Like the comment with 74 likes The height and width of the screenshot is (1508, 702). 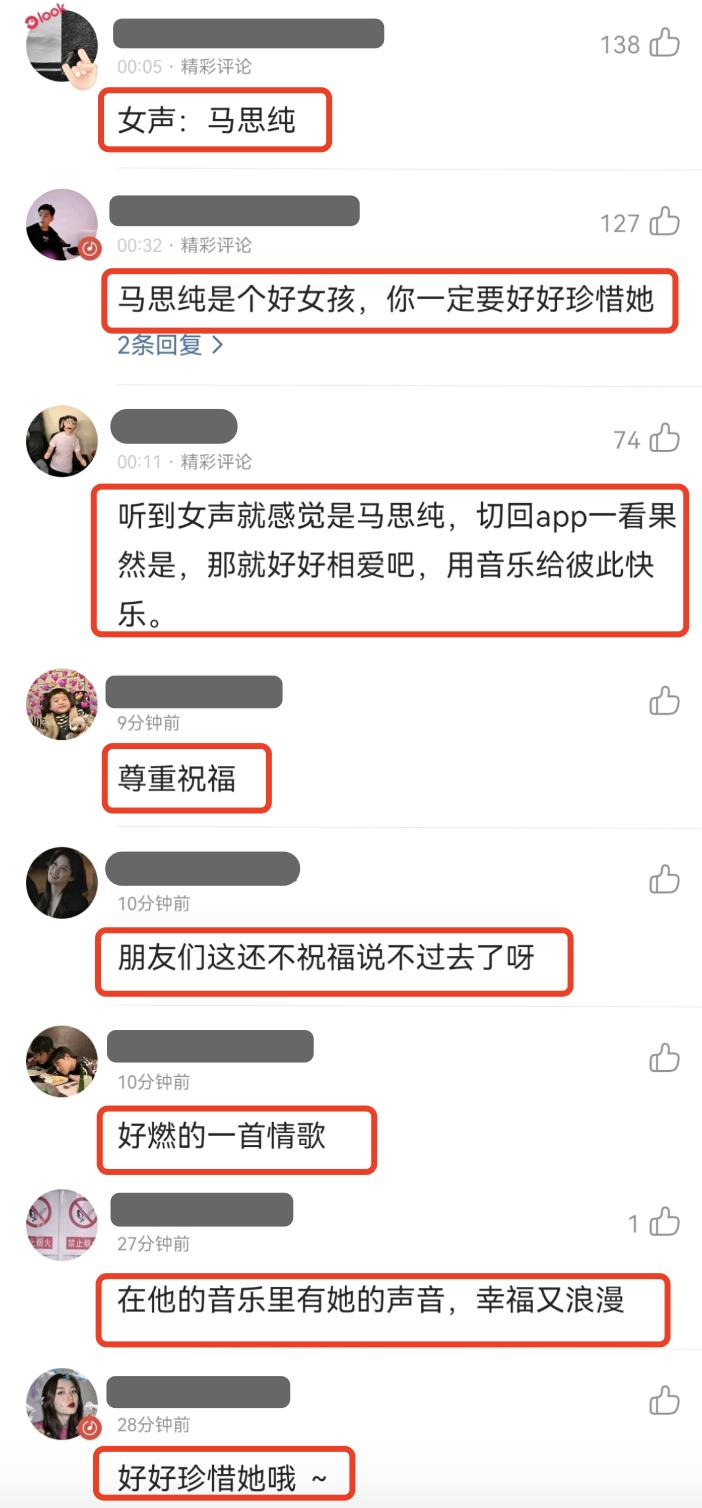[665, 439]
